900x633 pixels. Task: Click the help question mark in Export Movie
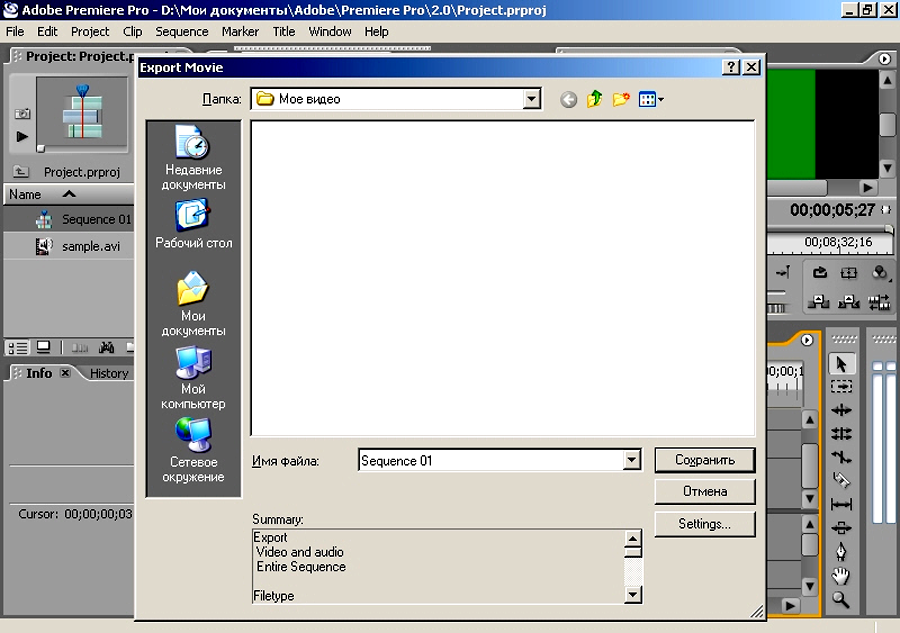731,67
